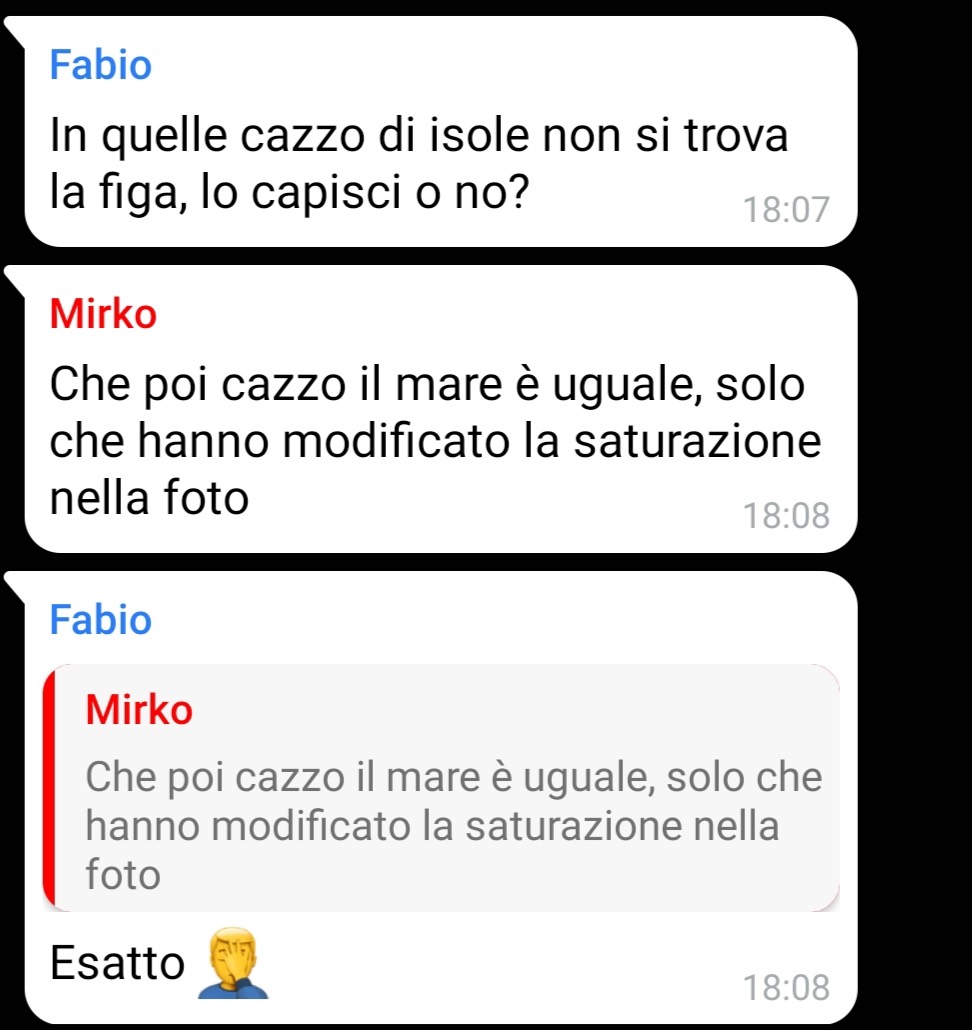Tap Fabio's name above the quoted reply

click(100, 619)
